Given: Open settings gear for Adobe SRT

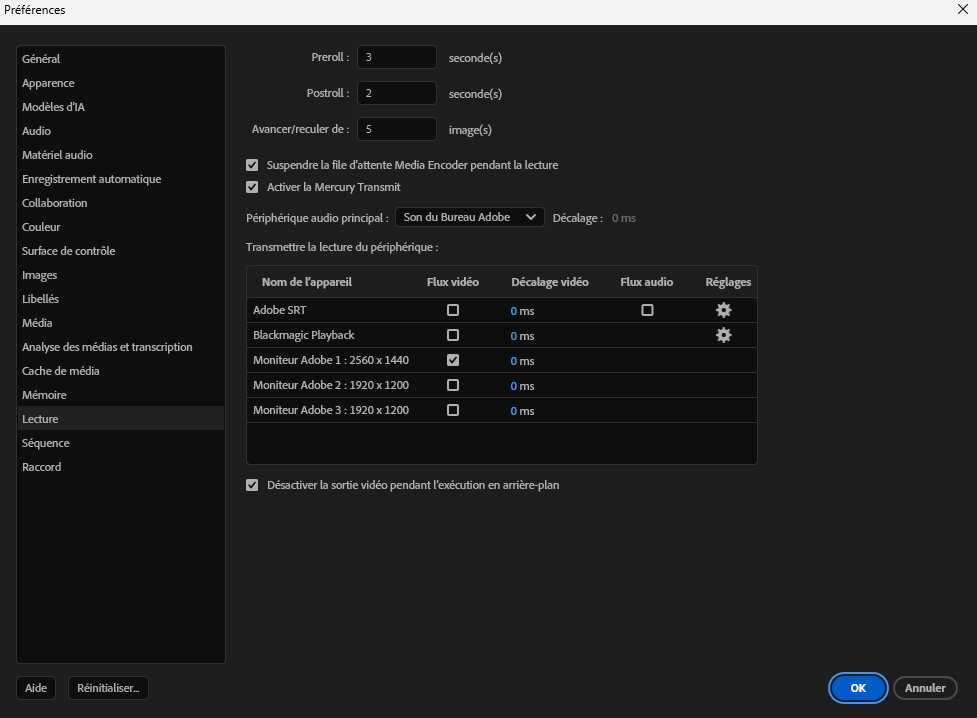Looking at the screenshot, I should [x=723, y=310].
